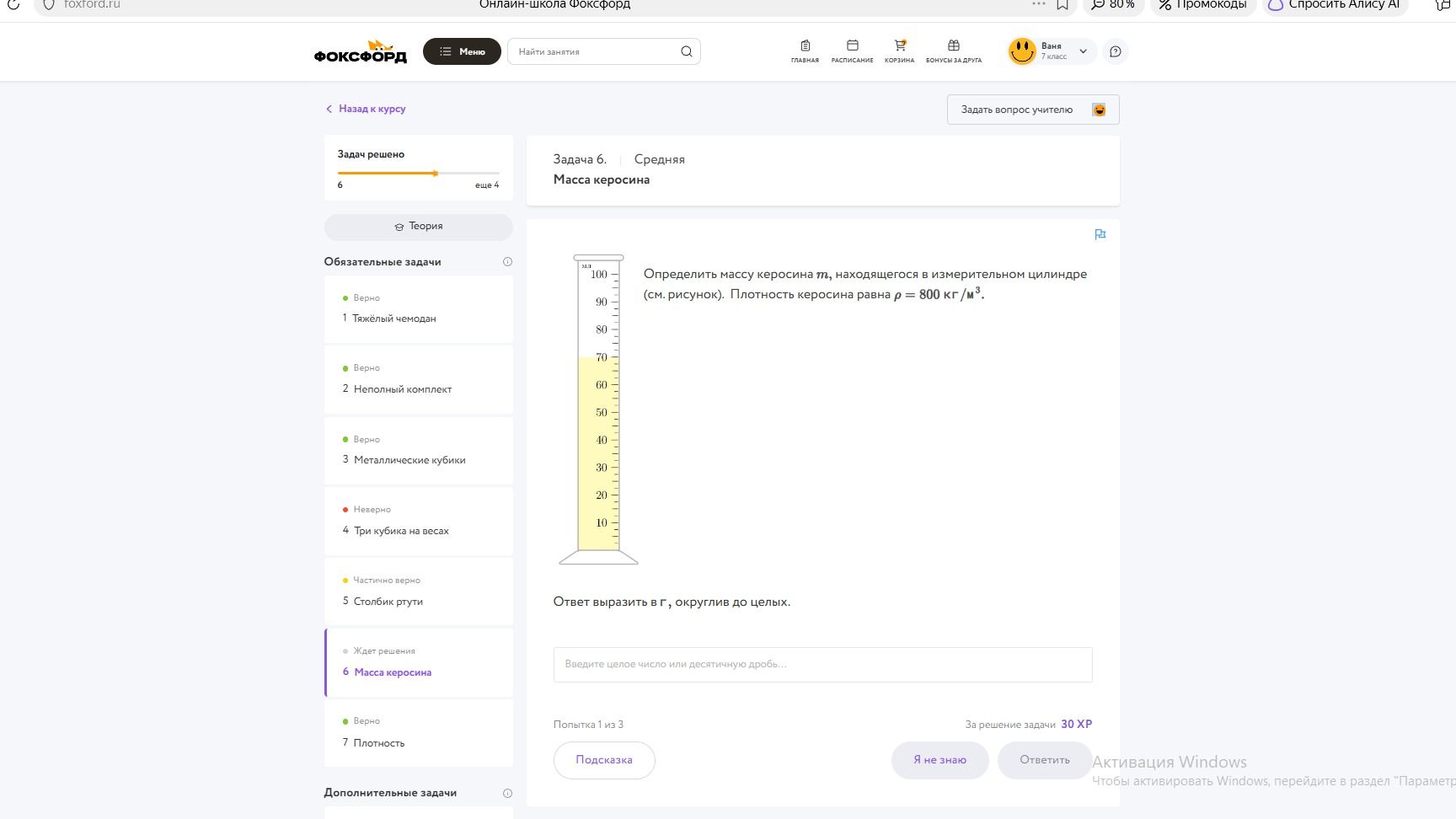
Task: Open the chat help icon near the profile
Action: point(1115,51)
